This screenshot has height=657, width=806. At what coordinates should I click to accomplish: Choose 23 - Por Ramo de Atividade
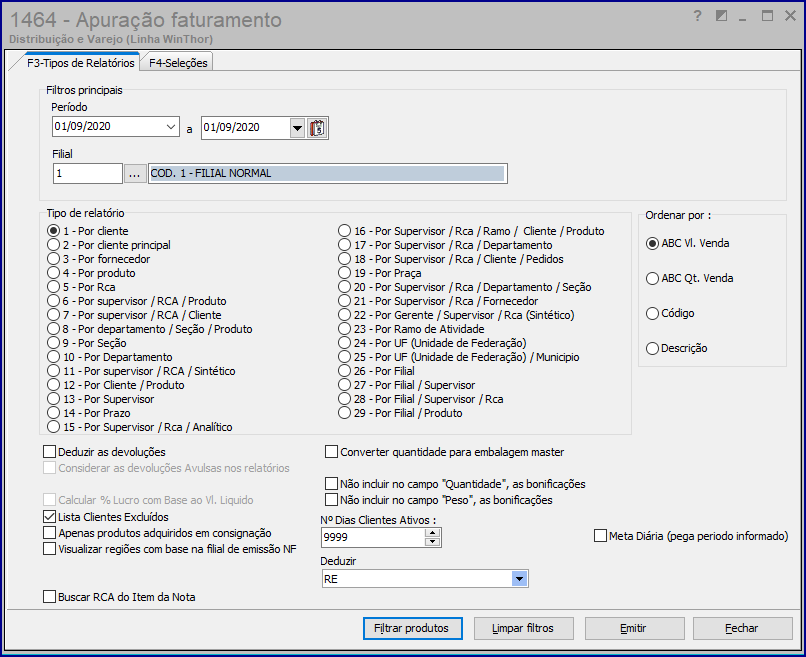(x=411, y=329)
